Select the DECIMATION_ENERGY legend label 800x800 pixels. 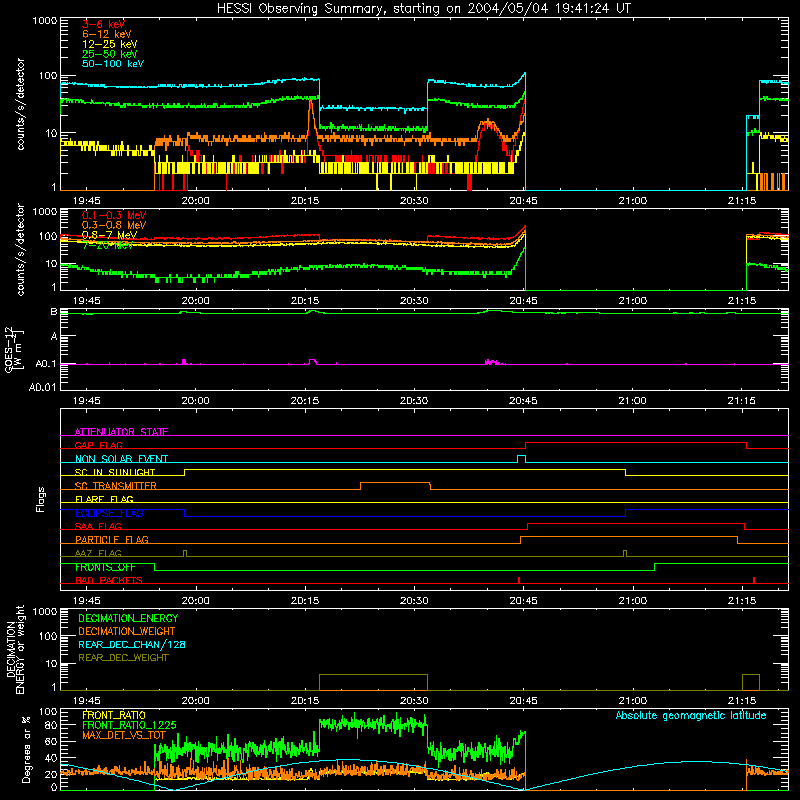coord(128,618)
